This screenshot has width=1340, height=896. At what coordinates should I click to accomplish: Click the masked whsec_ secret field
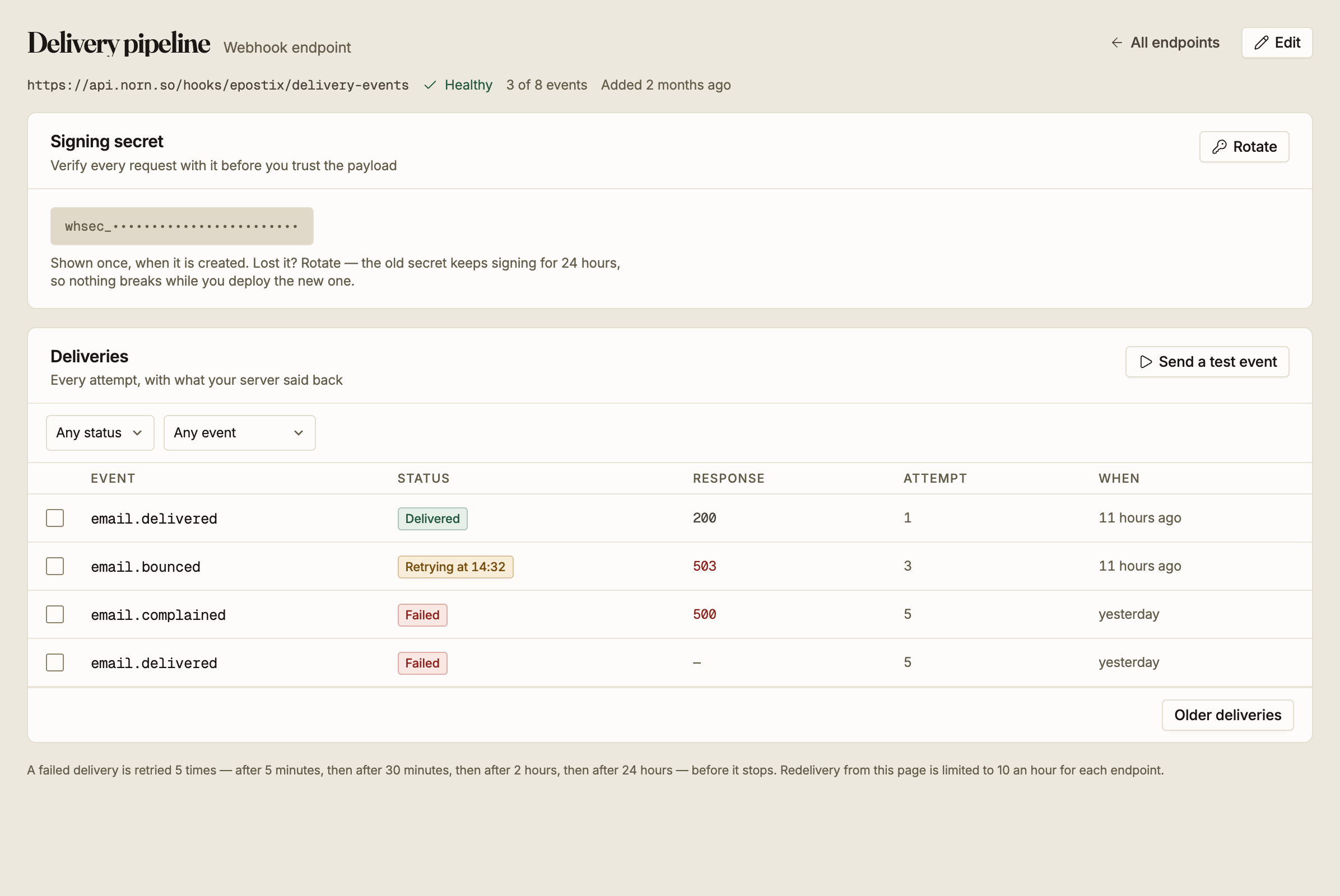point(182,226)
